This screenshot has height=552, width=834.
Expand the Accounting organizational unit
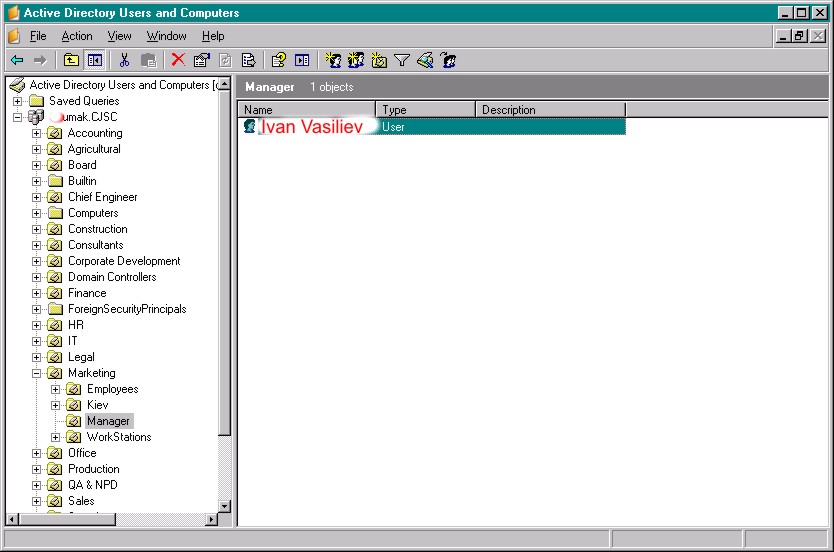click(36, 133)
